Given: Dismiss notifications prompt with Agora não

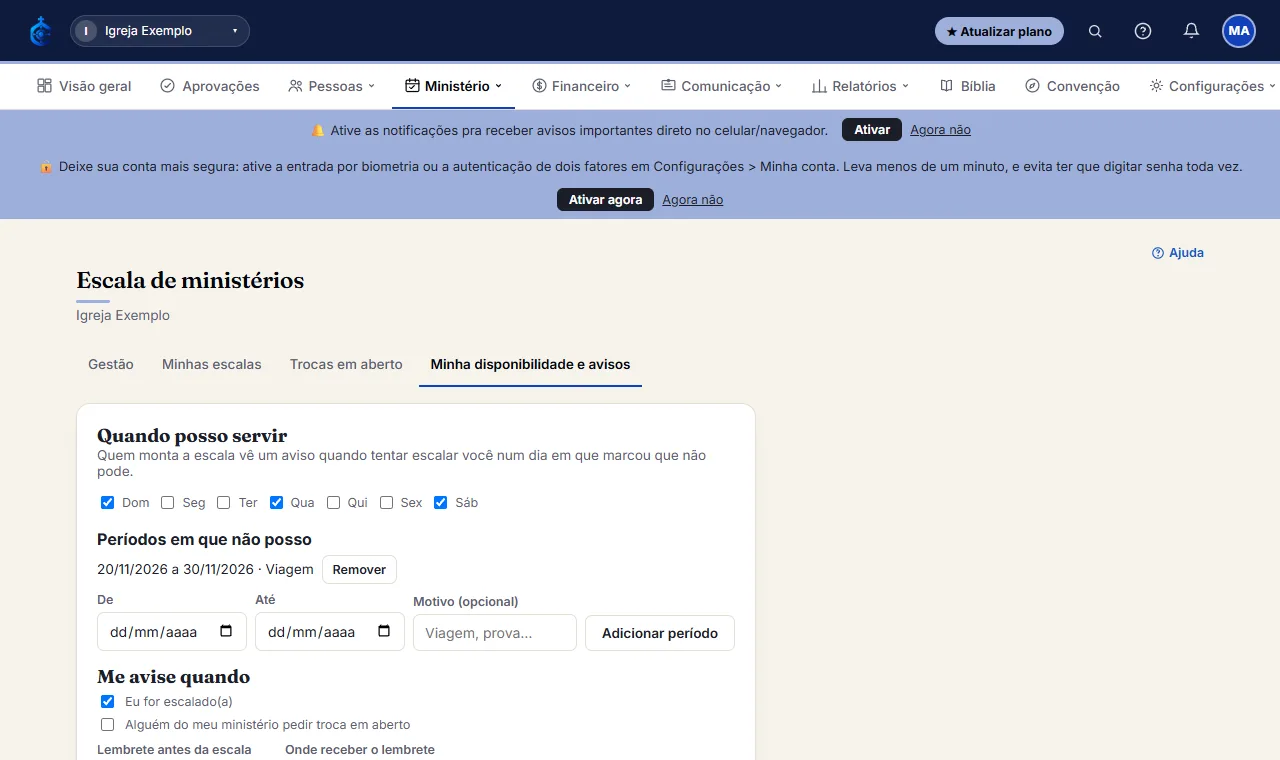Looking at the screenshot, I should (940, 130).
